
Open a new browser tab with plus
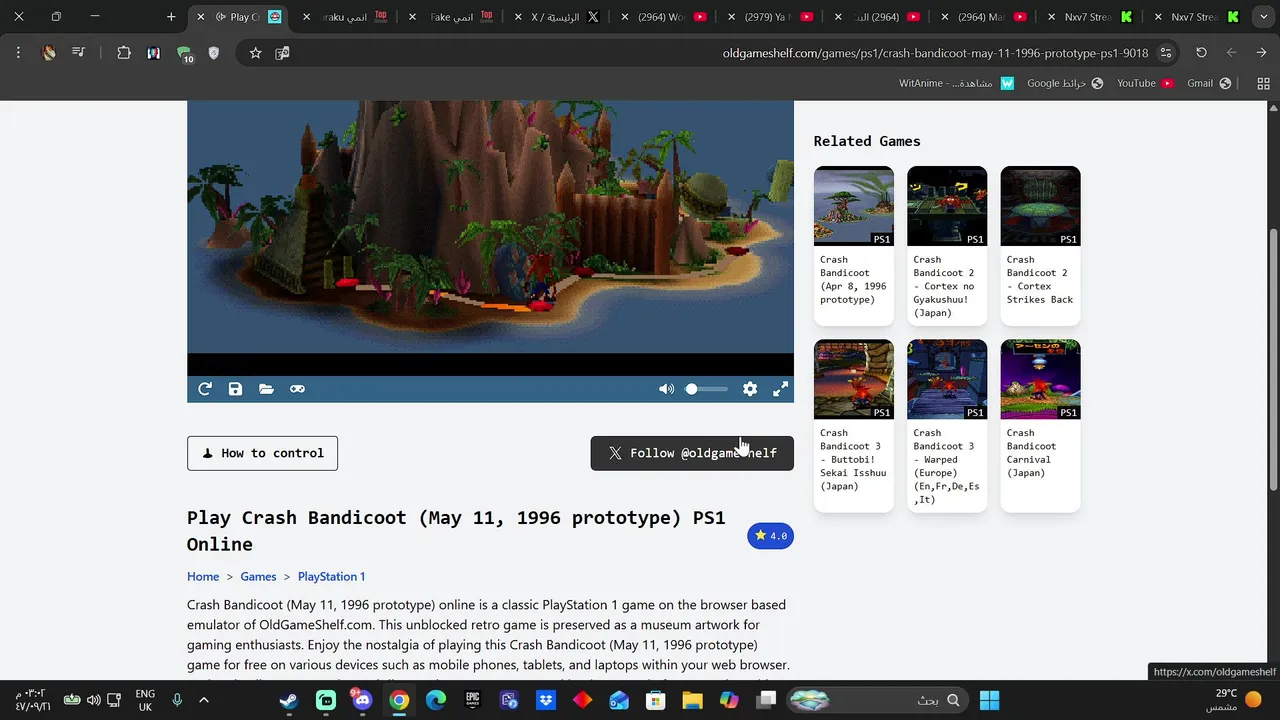pyautogui.click(x=171, y=17)
